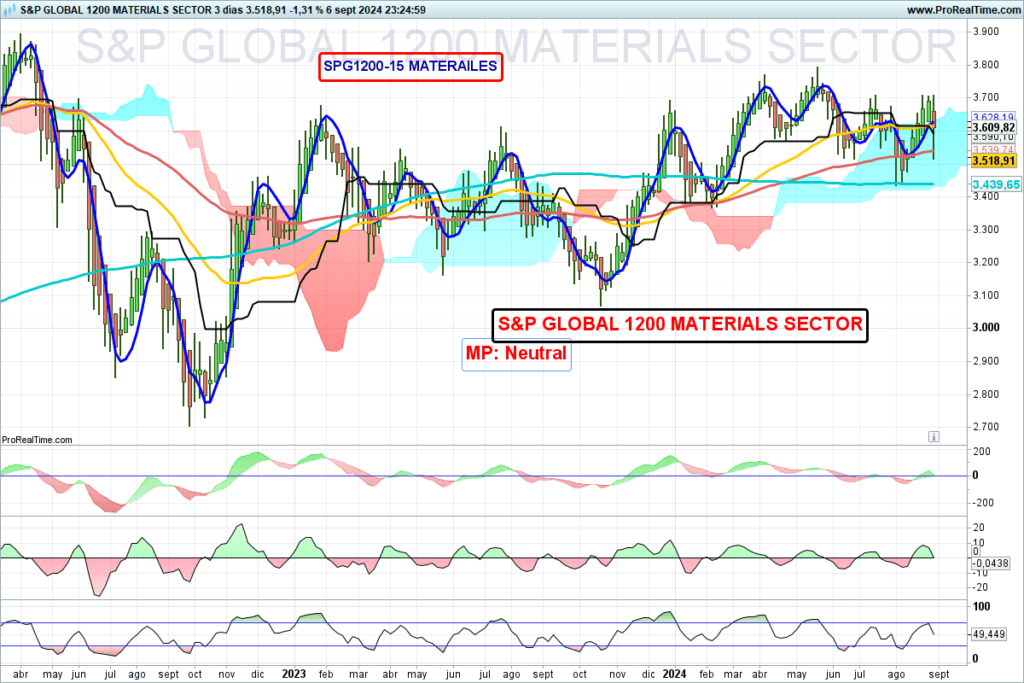Click the 100 label on the oscillator axis
Screen dimensions: 1024x683
point(982,607)
